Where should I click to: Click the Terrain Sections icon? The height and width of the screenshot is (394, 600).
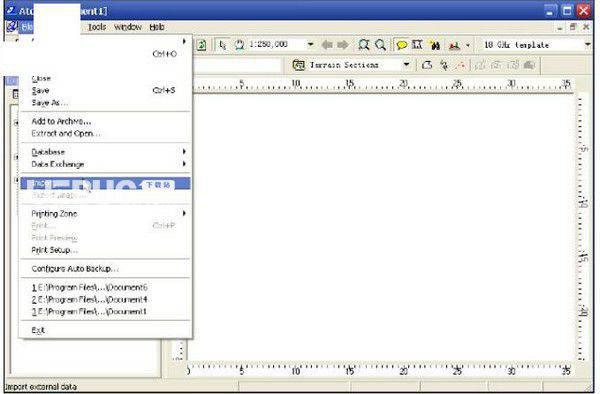[298, 65]
